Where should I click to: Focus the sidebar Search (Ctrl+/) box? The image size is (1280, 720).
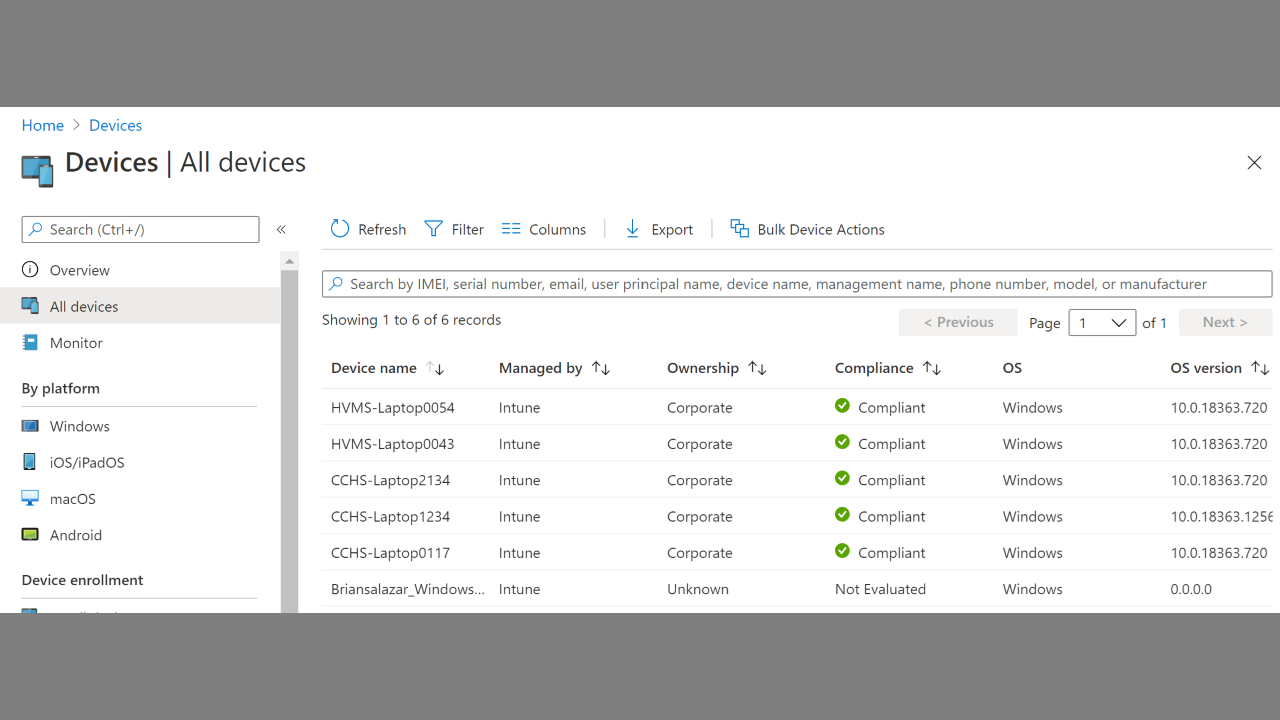pos(140,229)
